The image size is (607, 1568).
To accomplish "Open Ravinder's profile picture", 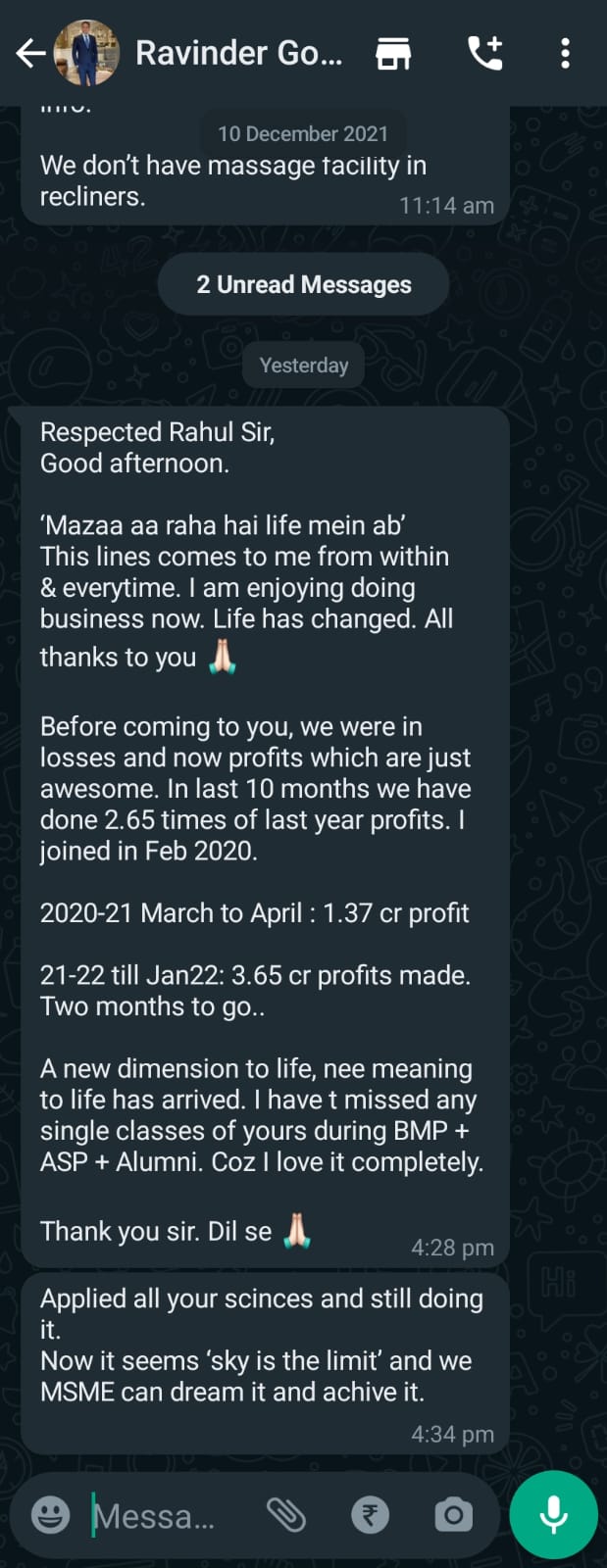I will [x=86, y=53].
